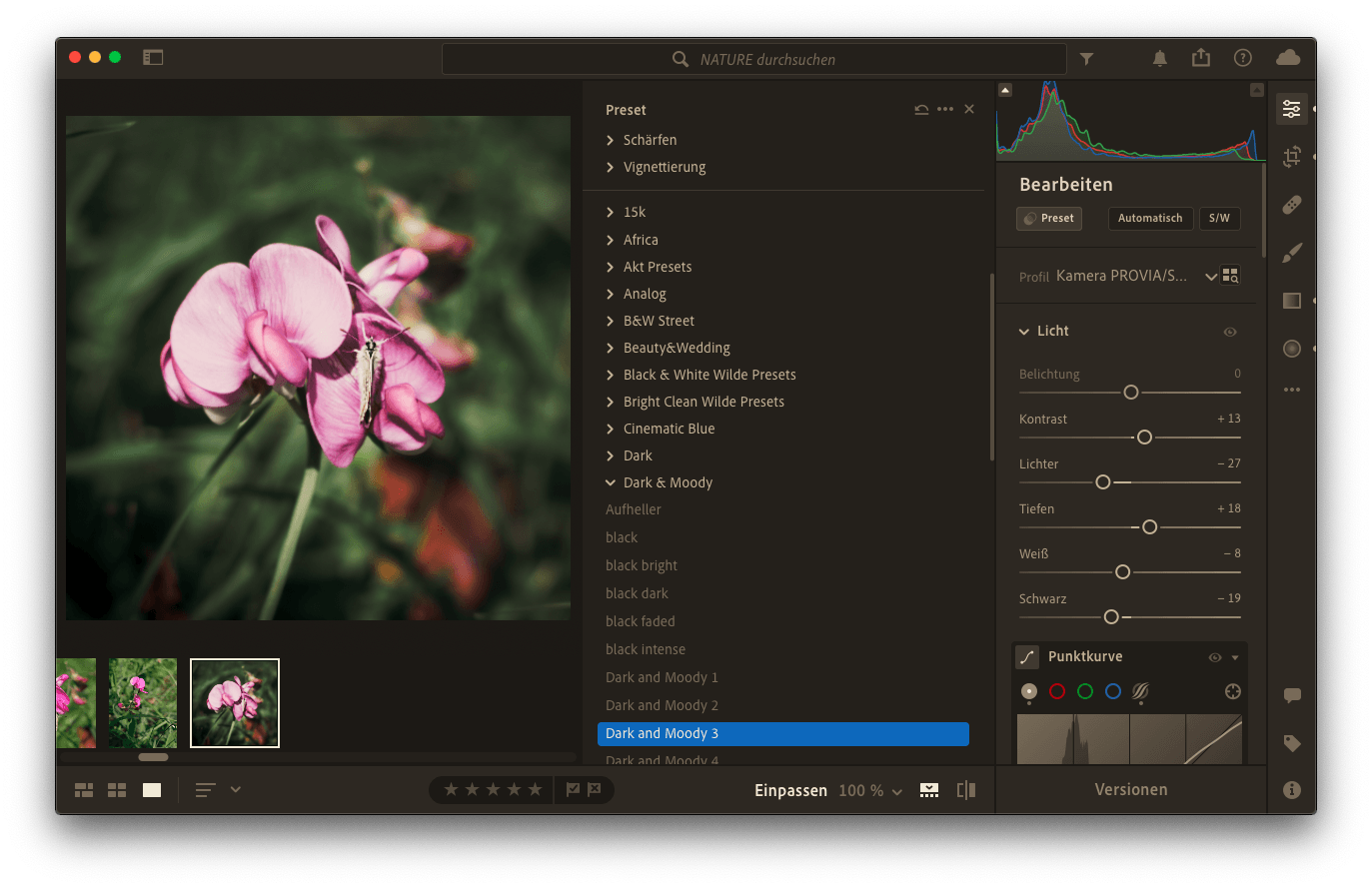Open the notifications bell
This screenshot has width=1372, height=888.
click(x=1159, y=59)
